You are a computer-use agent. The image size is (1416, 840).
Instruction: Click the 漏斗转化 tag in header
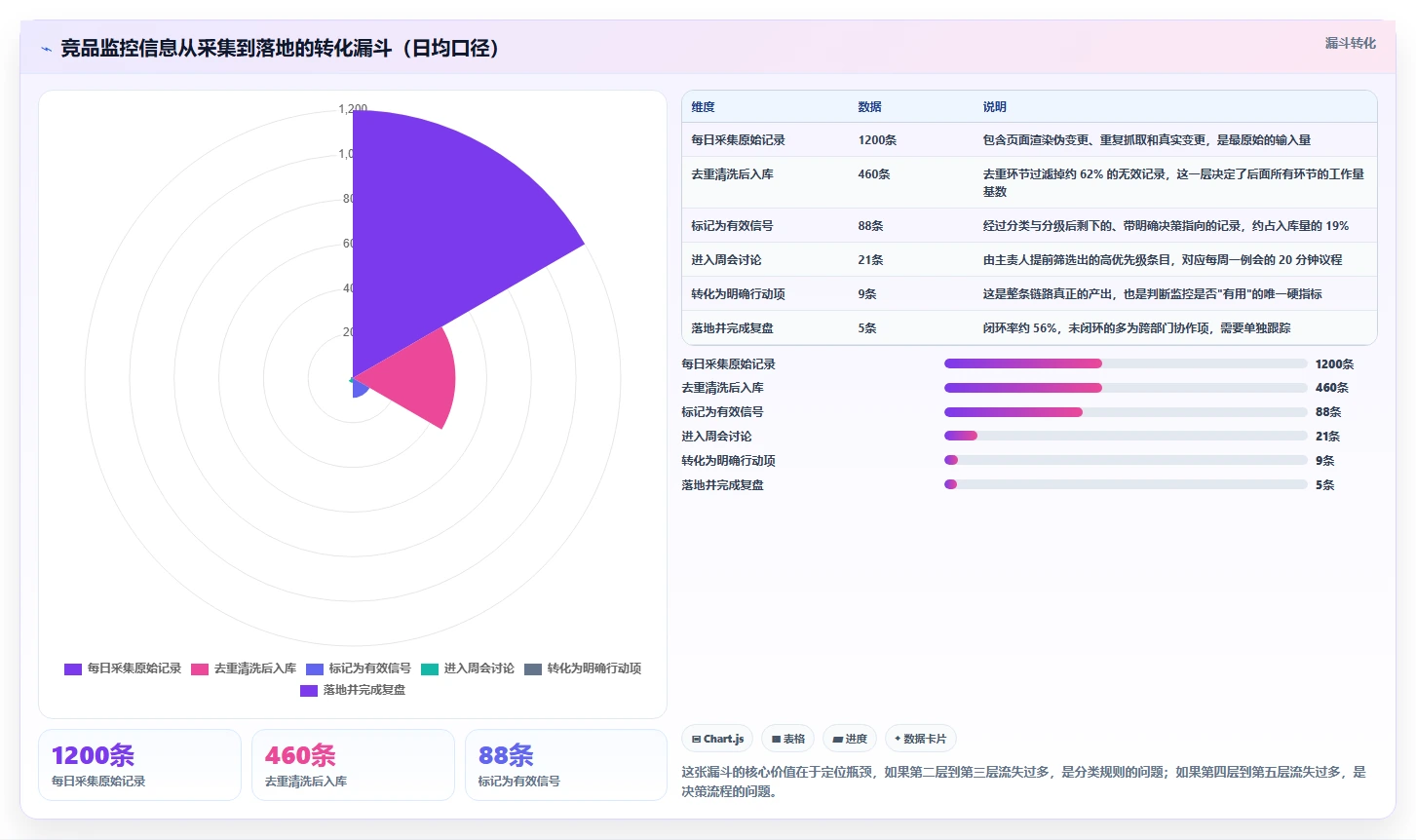[x=1350, y=43]
